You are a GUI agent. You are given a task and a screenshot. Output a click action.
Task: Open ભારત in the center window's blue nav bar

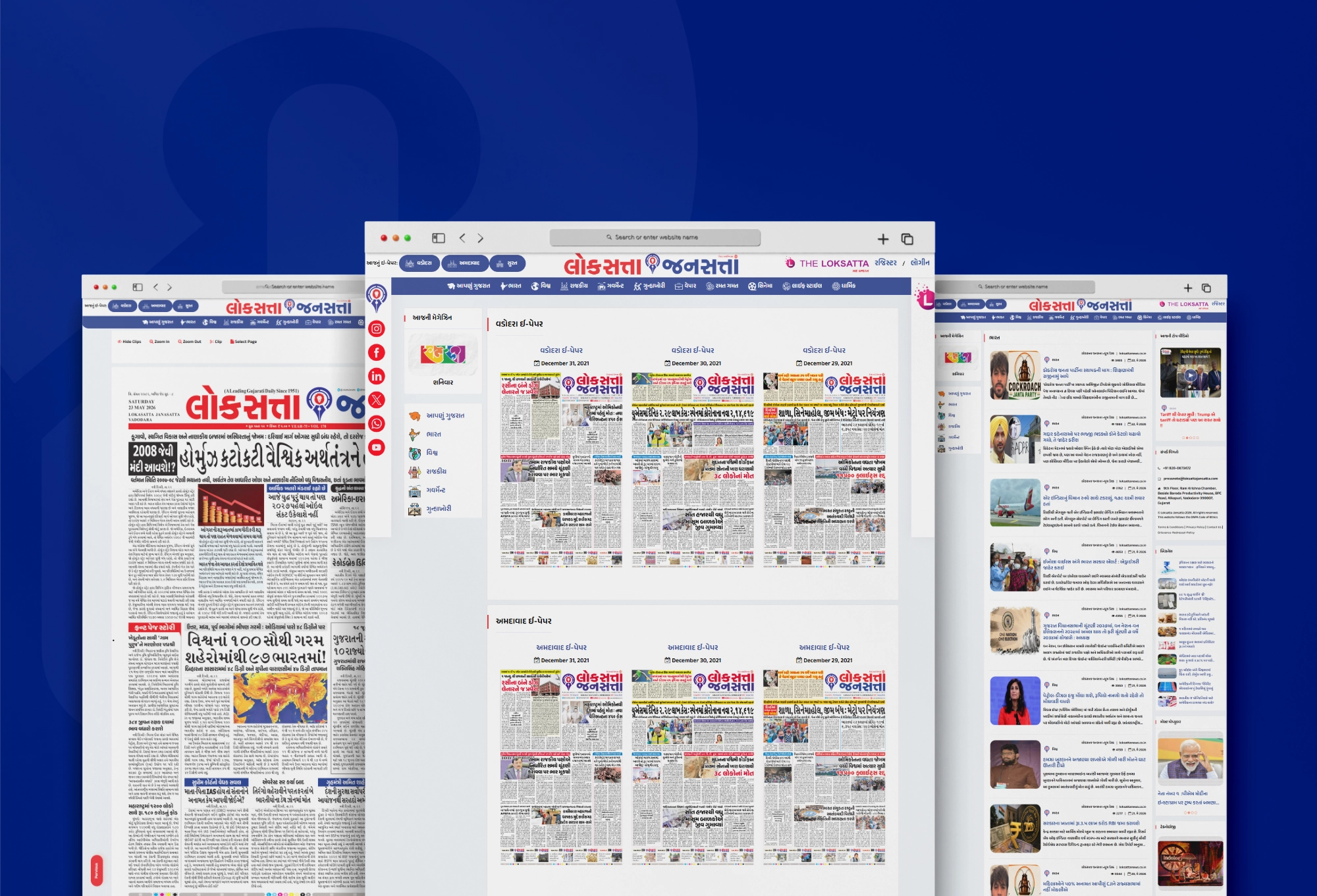coord(511,286)
